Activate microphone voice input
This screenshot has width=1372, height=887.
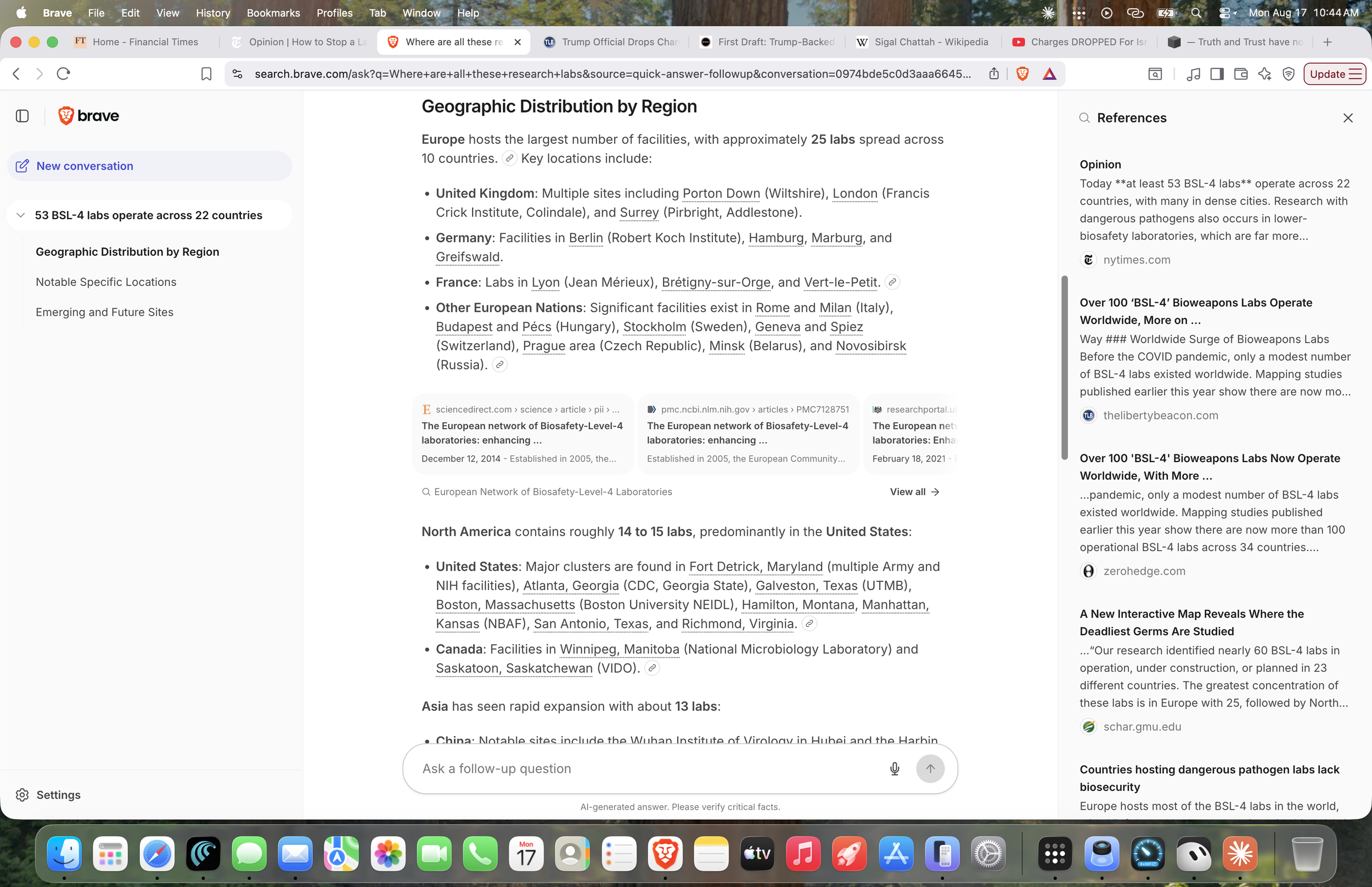coord(894,768)
